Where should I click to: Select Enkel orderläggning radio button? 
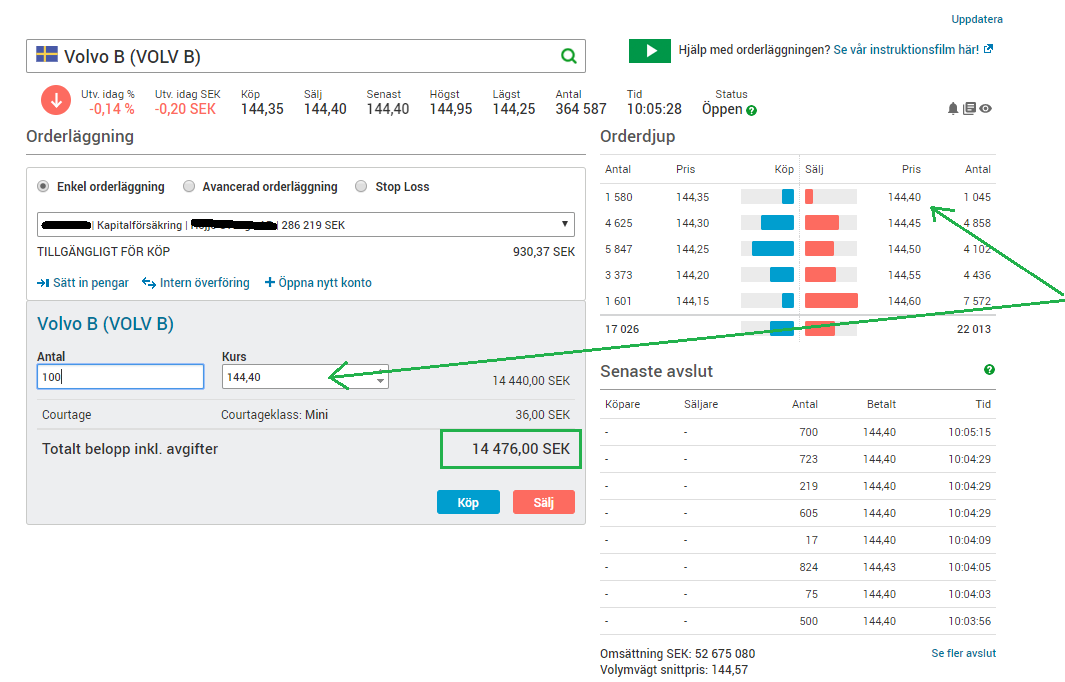click(x=43, y=186)
